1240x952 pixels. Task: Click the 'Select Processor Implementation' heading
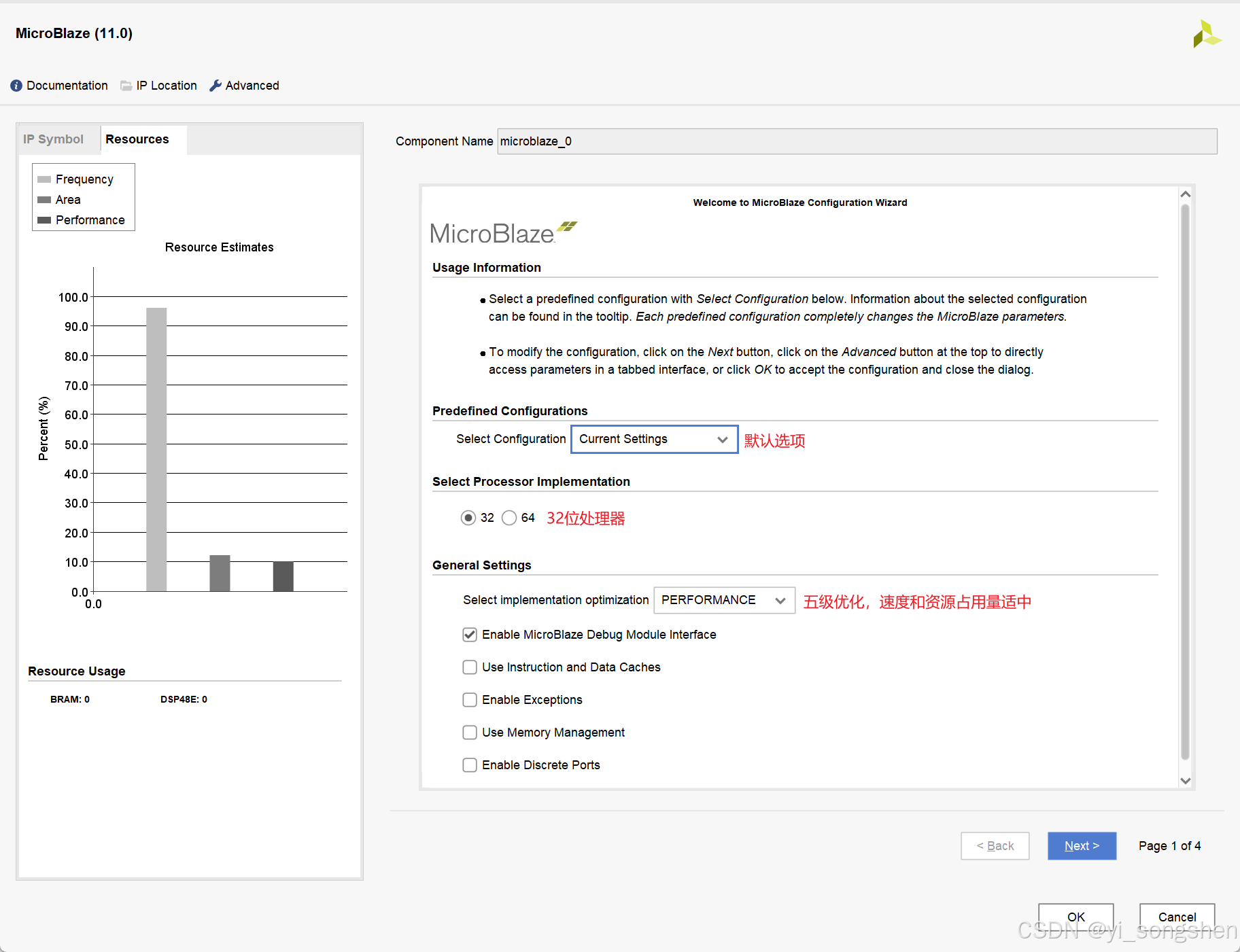[x=531, y=482]
